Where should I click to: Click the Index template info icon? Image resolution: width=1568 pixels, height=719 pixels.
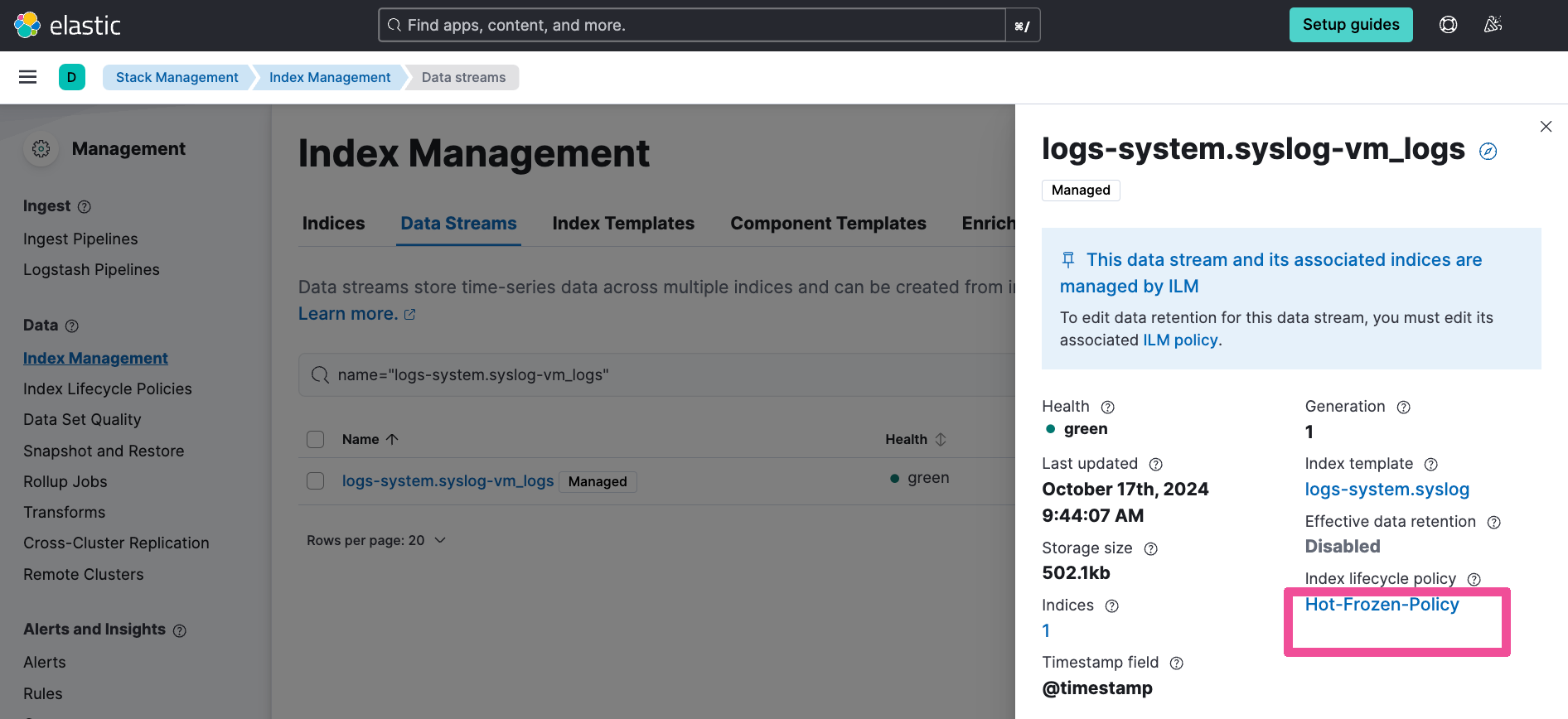[1431, 465]
